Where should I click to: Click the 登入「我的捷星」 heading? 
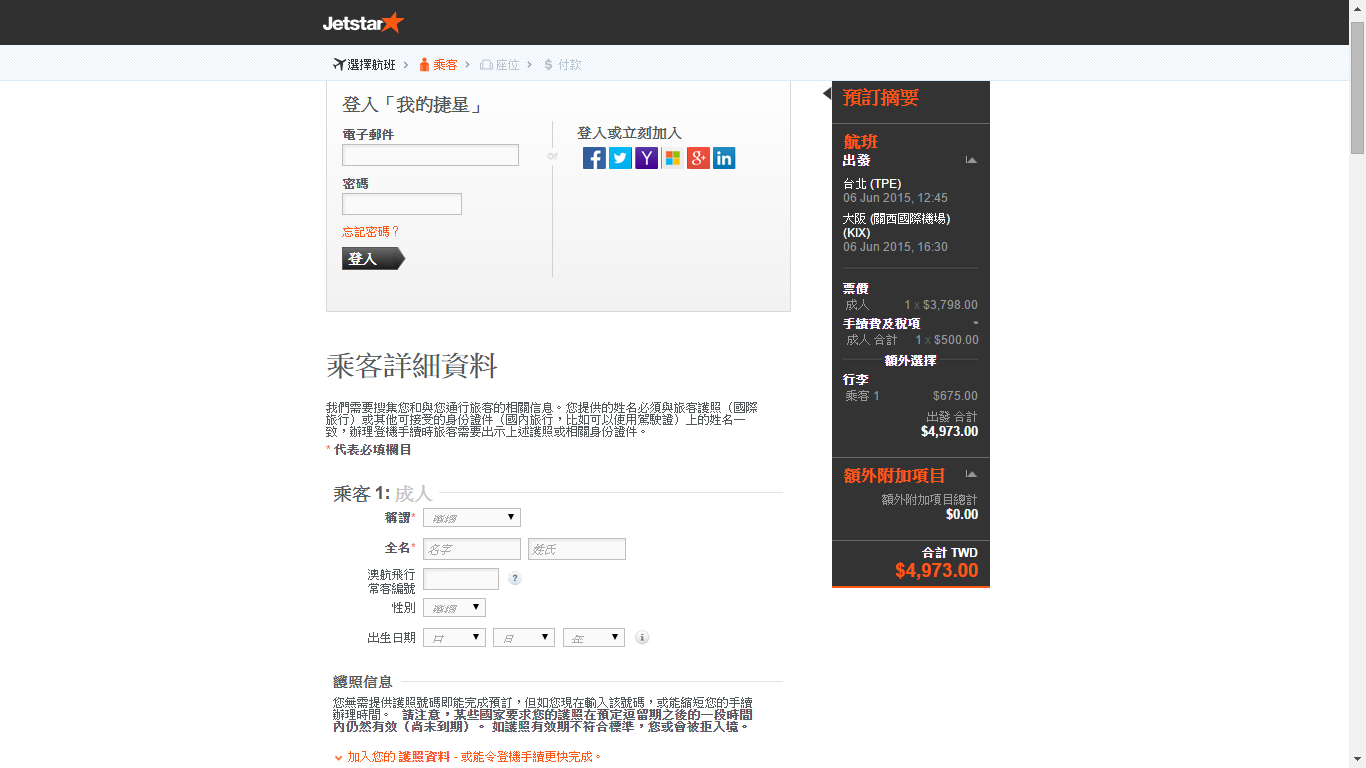click(414, 105)
